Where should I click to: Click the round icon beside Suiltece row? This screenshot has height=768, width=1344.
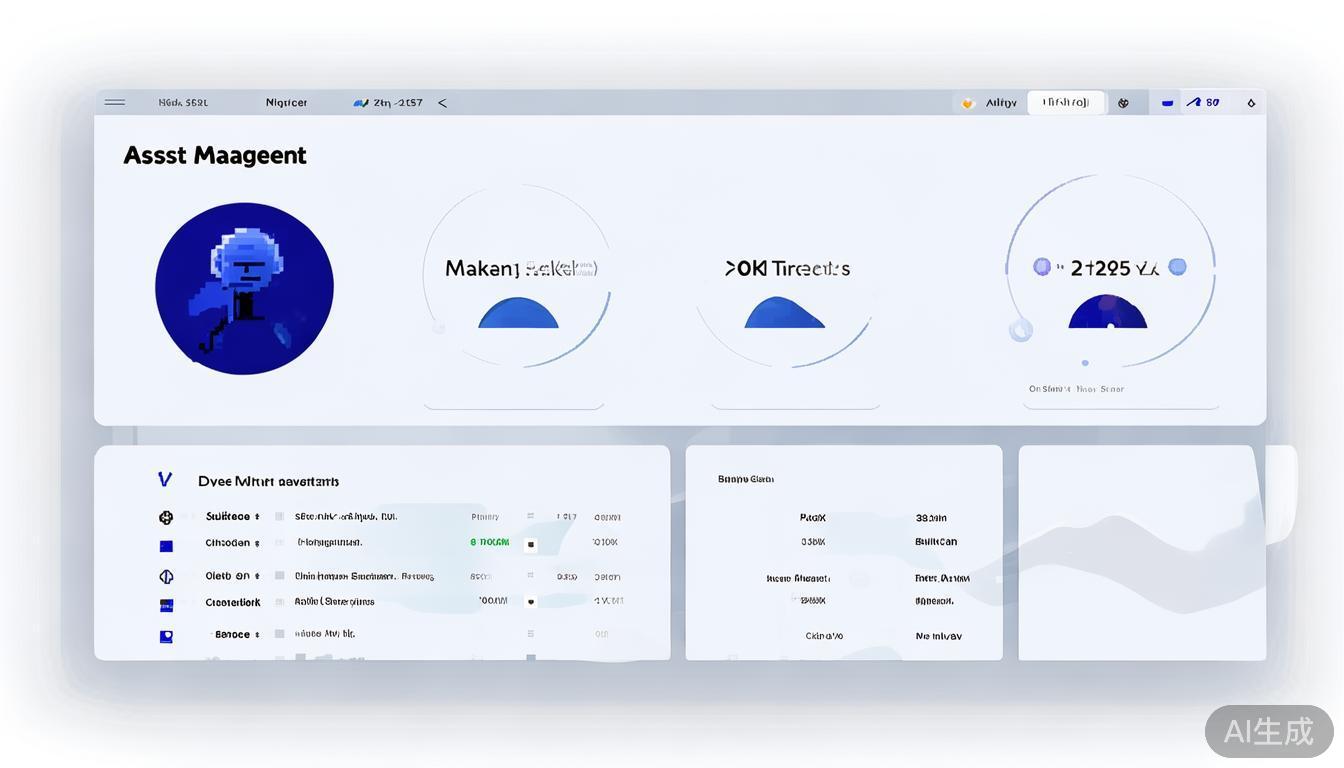click(166, 517)
